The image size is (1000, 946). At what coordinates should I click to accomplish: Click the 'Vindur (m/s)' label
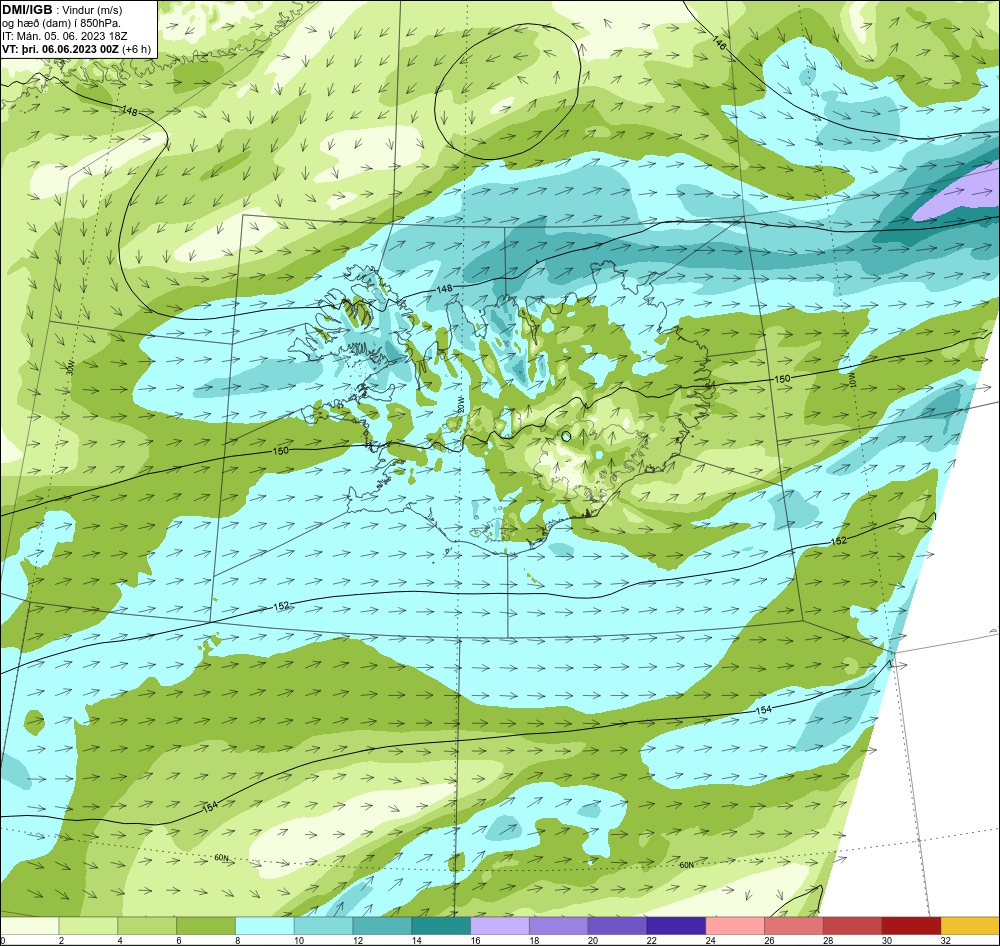pyautogui.click(x=93, y=10)
